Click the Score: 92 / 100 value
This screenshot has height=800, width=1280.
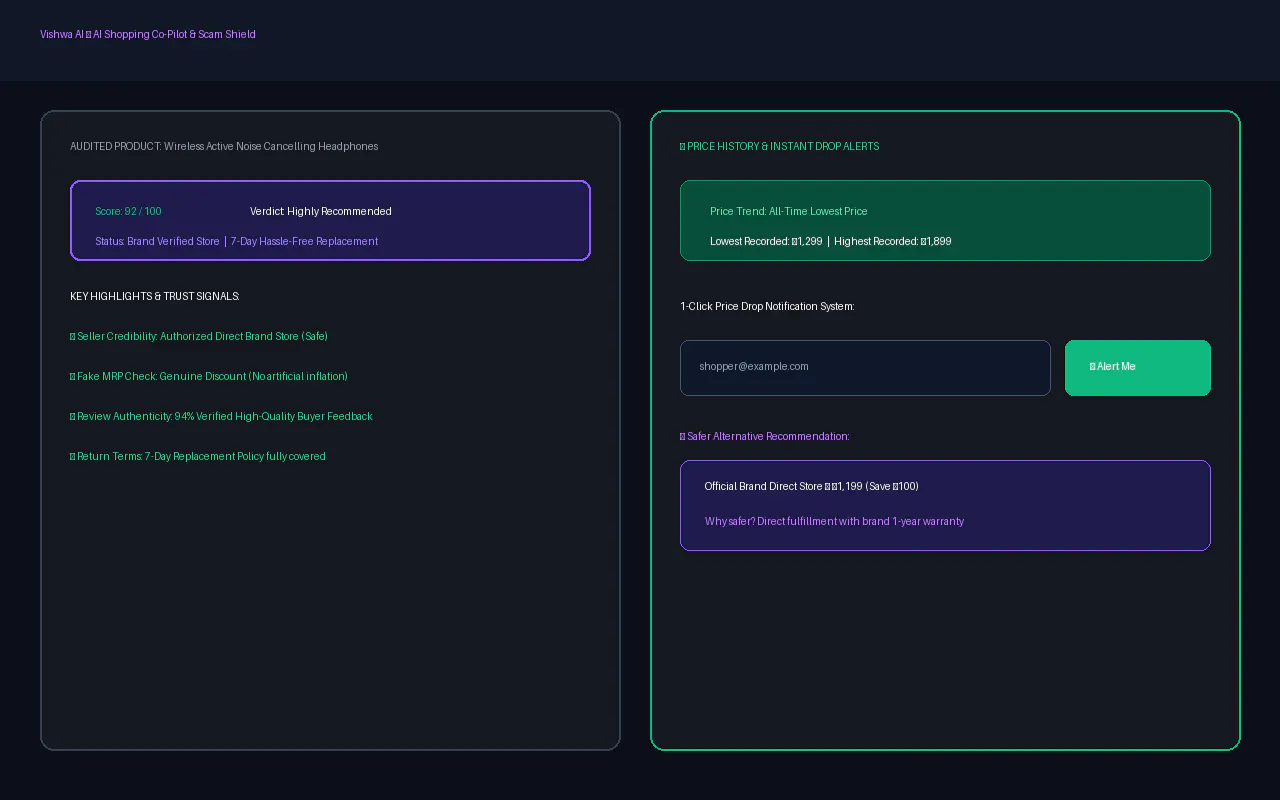pos(128,211)
